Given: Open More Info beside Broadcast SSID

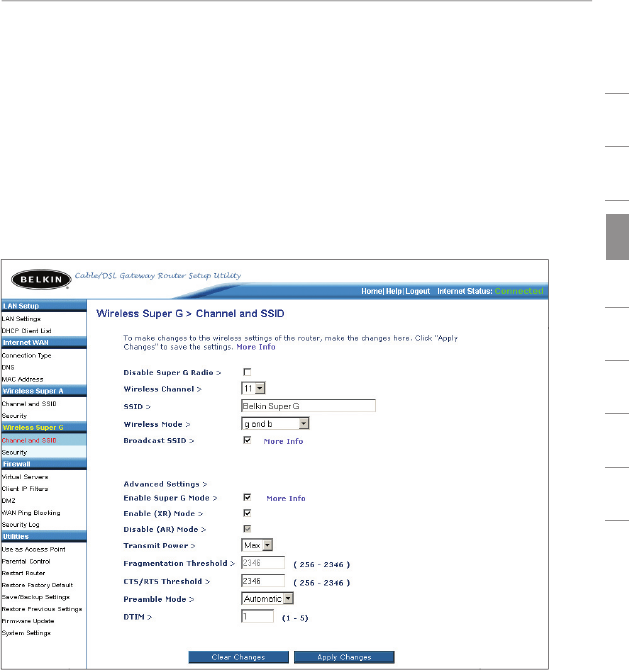Looking at the screenshot, I should (x=283, y=441).
